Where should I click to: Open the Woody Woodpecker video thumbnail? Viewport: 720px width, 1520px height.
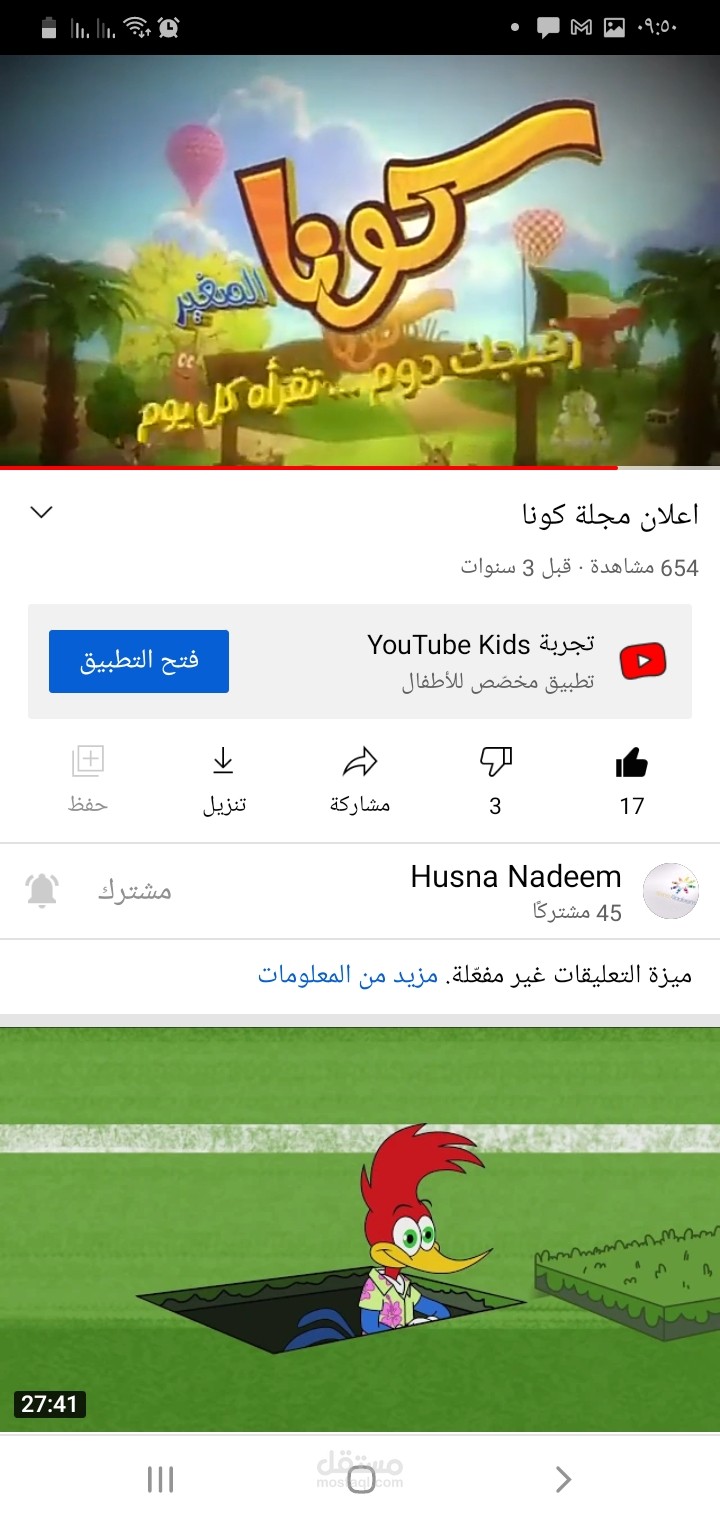tap(360, 1229)
